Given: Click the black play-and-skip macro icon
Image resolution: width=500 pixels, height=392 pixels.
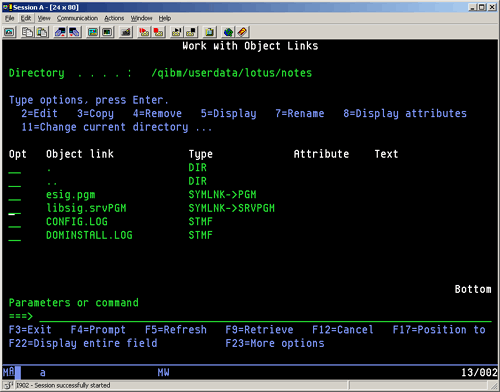Looking at the screenshot, I should pos(176,32).
